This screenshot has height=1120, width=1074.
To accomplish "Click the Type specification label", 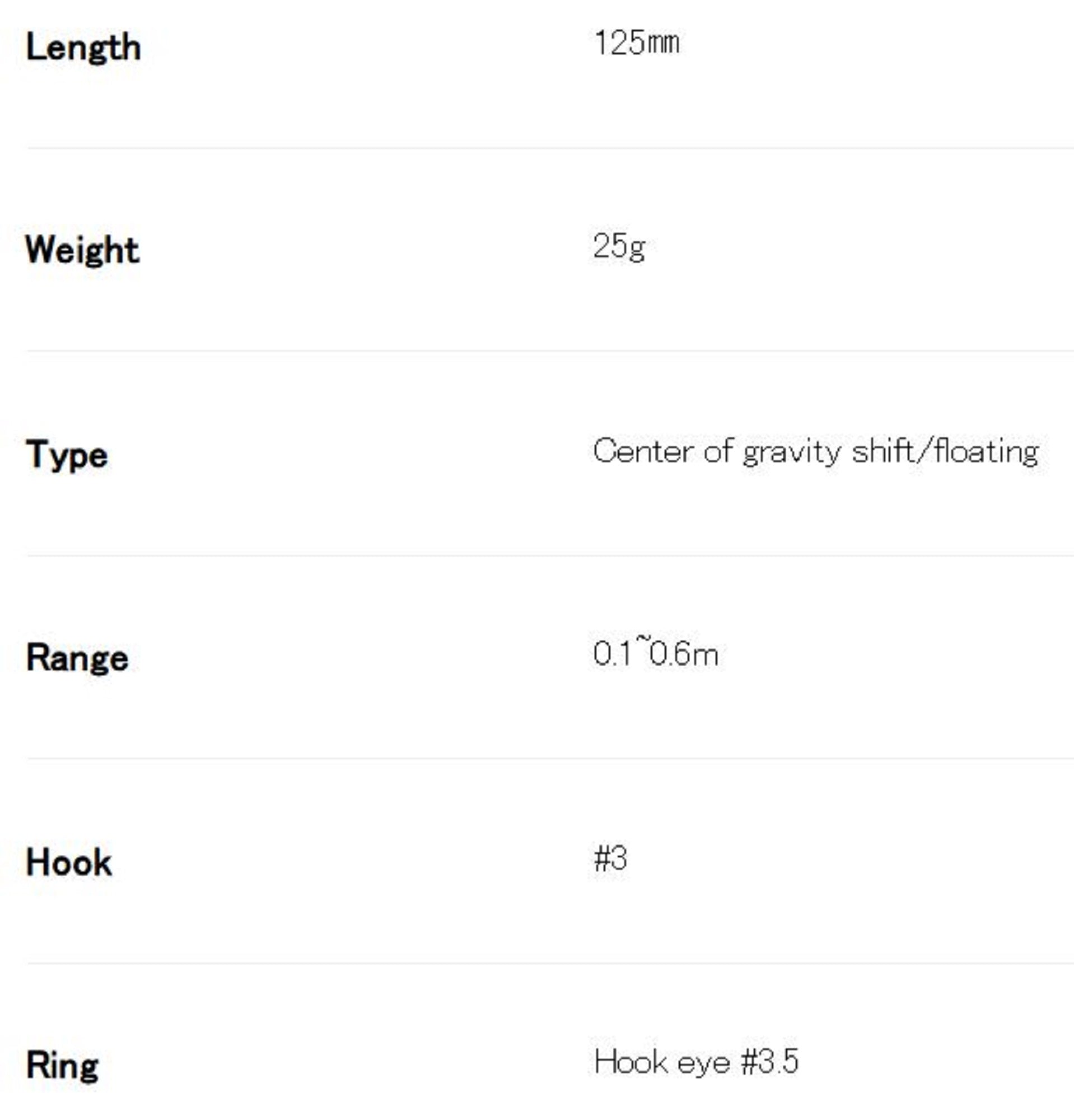I will 67,455.
